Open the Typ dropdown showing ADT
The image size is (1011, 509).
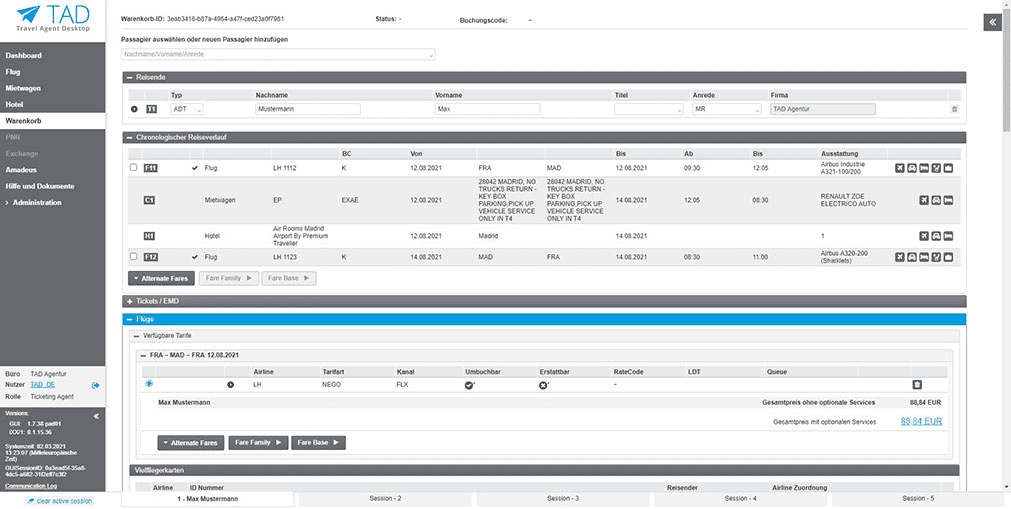[187, 109]
